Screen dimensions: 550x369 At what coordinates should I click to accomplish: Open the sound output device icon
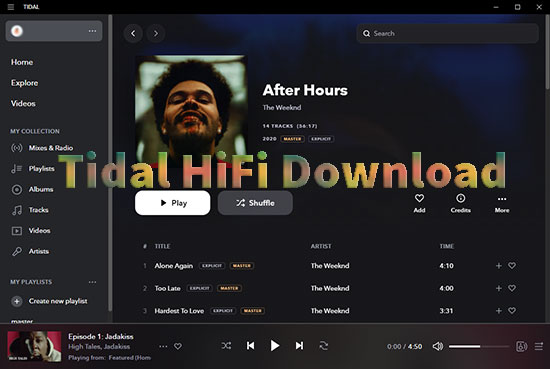[522, 347]
